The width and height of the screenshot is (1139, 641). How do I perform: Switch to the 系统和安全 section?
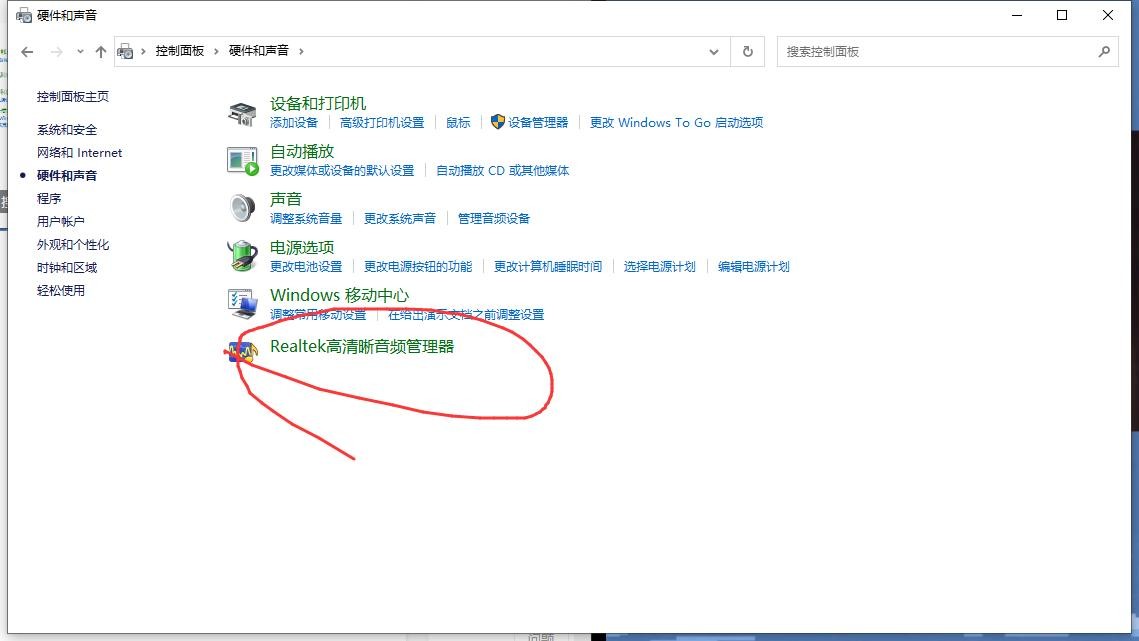tap(66, 129)
